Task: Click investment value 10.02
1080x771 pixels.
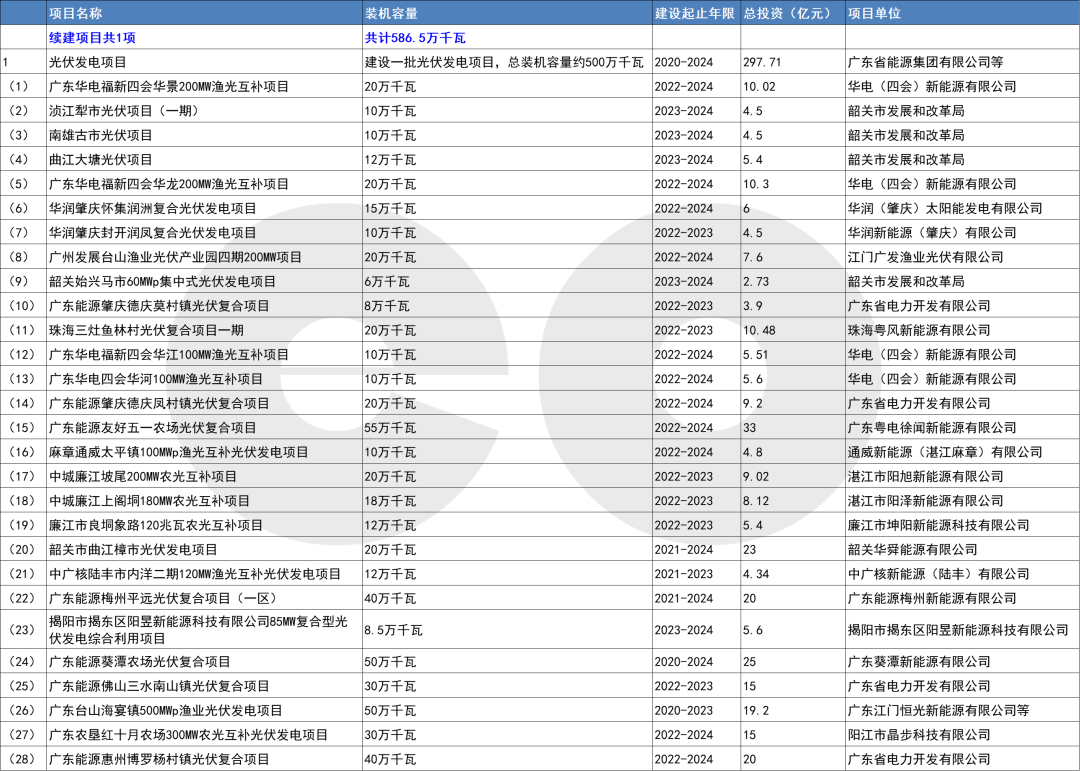Action: (x=759, y=87)
